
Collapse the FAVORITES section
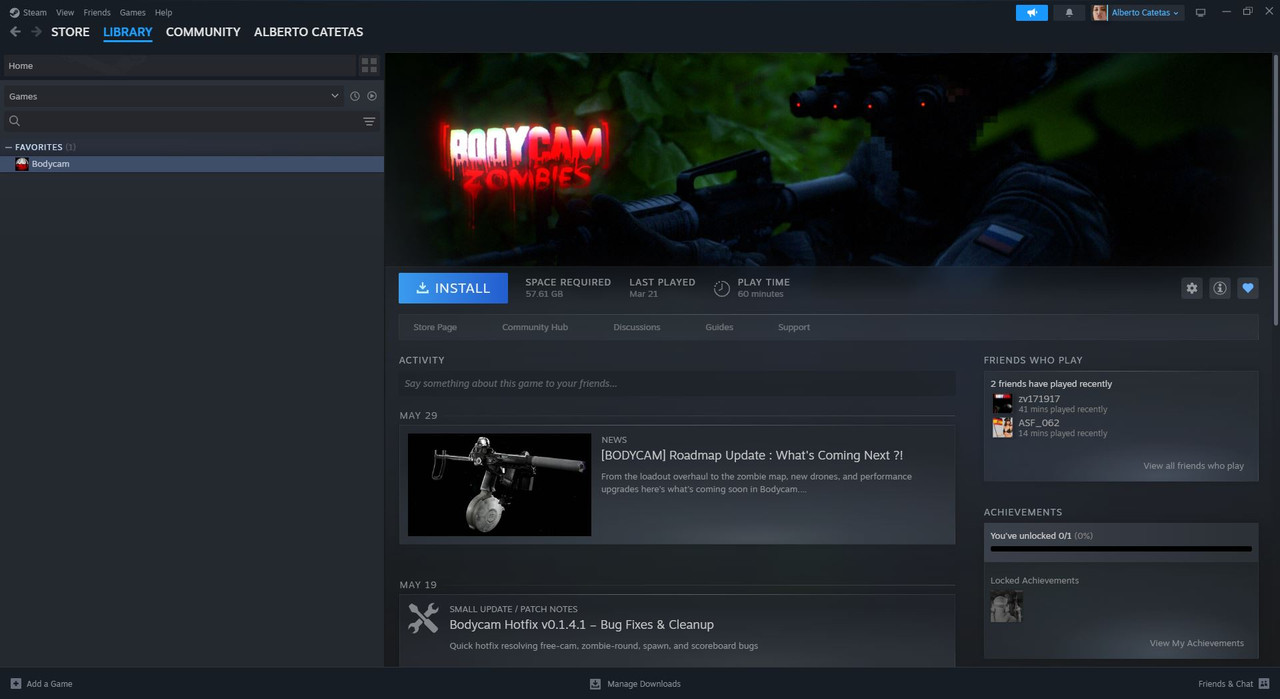(x=9, y=147)
